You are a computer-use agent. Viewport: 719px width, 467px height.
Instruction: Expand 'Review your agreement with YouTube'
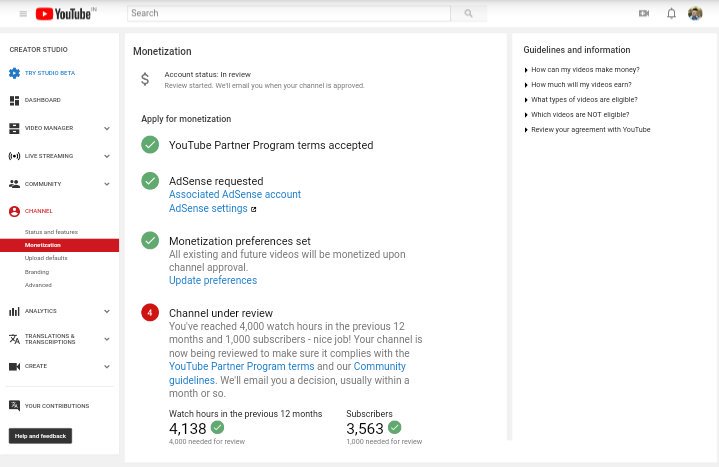pyautogui.click(x=587, y=130)
